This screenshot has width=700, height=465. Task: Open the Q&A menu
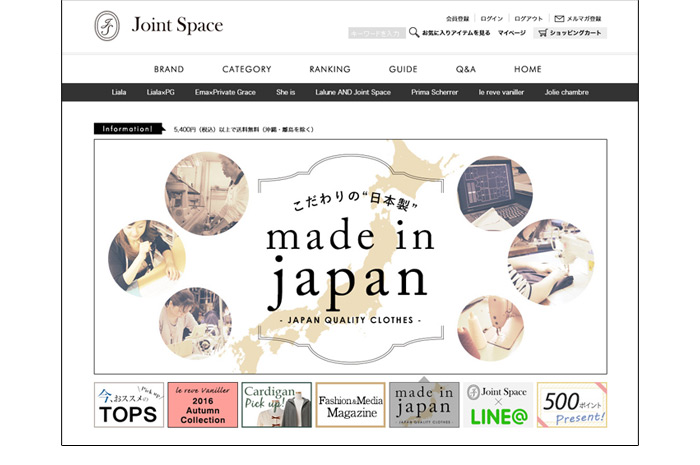(466, 69)
